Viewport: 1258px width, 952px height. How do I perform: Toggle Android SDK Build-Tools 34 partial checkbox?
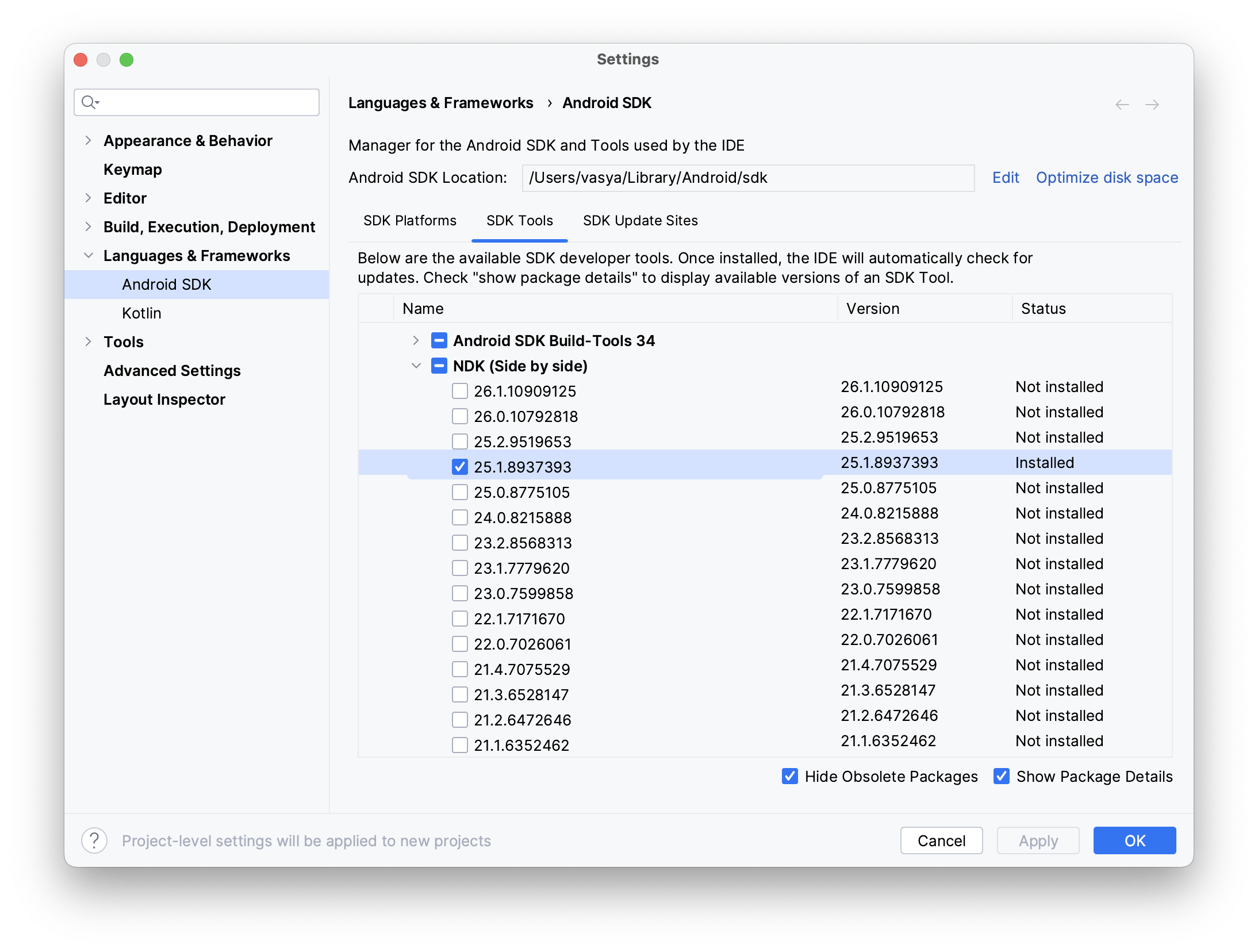point(439,340)
